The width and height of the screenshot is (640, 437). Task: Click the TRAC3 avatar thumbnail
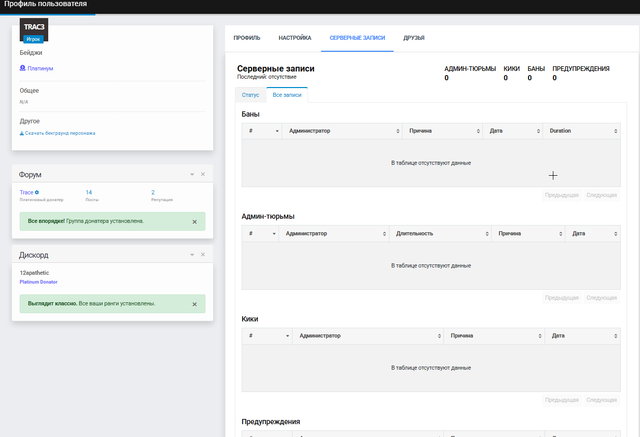pos(34,30)
